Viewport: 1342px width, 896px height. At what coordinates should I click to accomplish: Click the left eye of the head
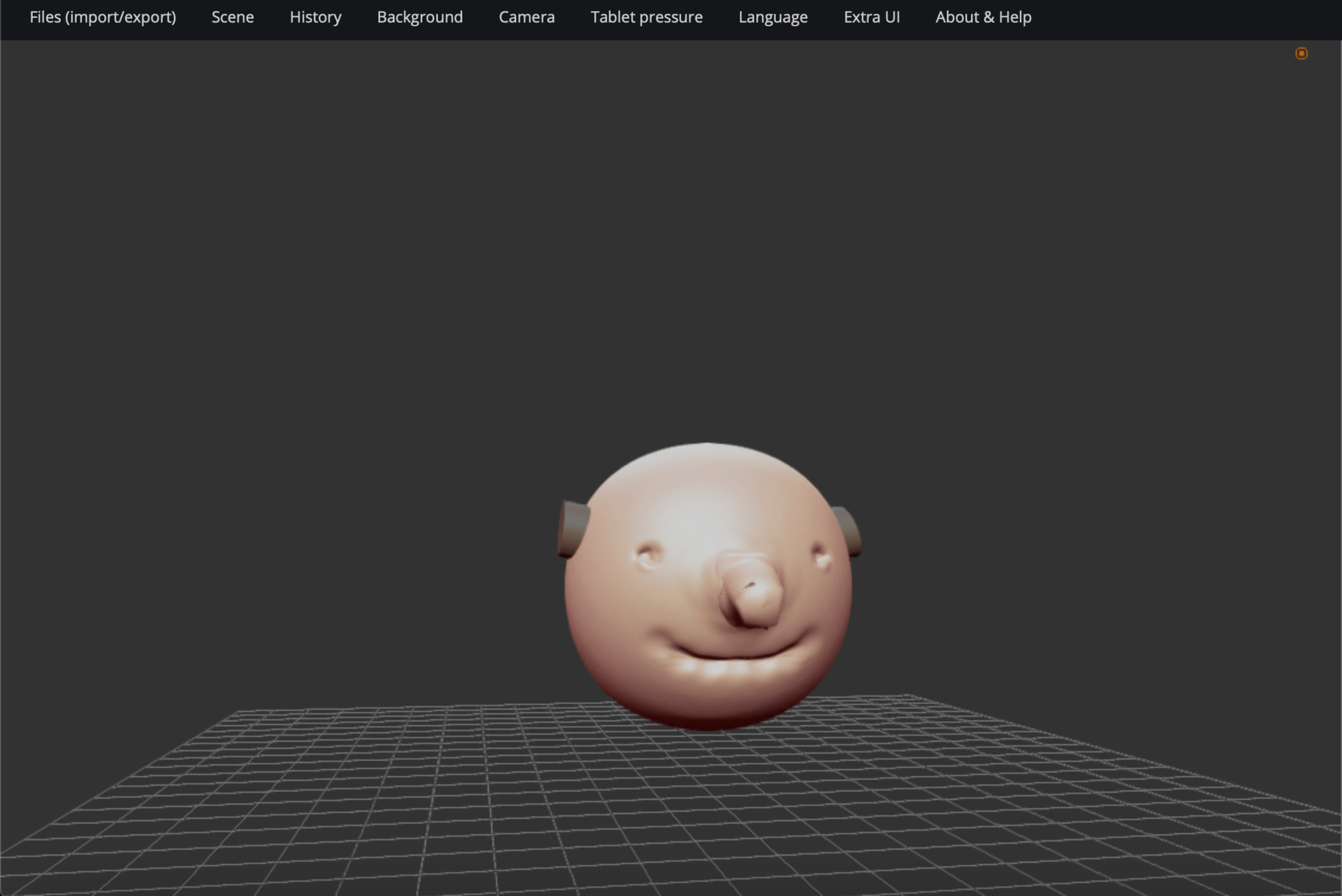(649, 556)
